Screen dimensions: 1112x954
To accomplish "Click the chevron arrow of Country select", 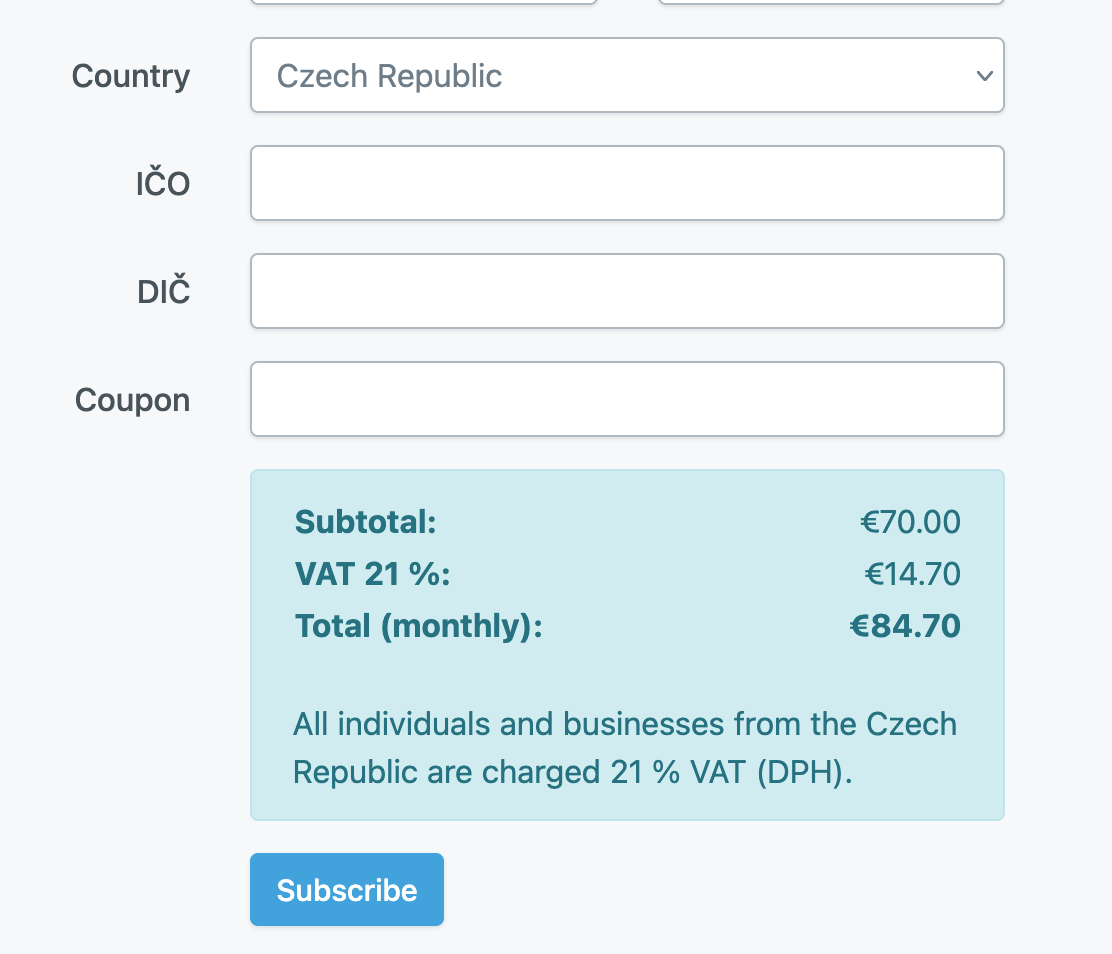I will tap(984, 75).
